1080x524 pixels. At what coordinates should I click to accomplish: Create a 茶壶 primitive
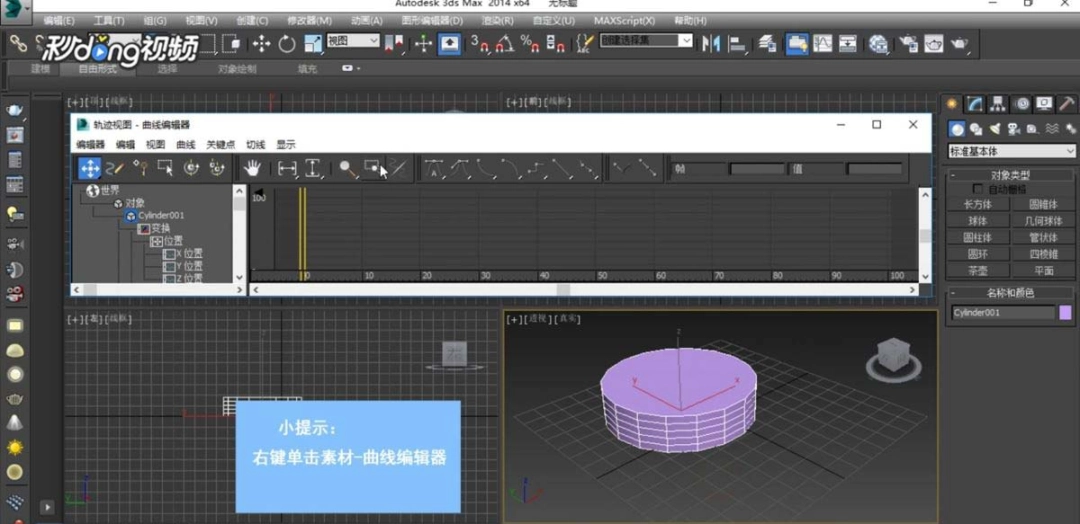click(x=977, y=271)
